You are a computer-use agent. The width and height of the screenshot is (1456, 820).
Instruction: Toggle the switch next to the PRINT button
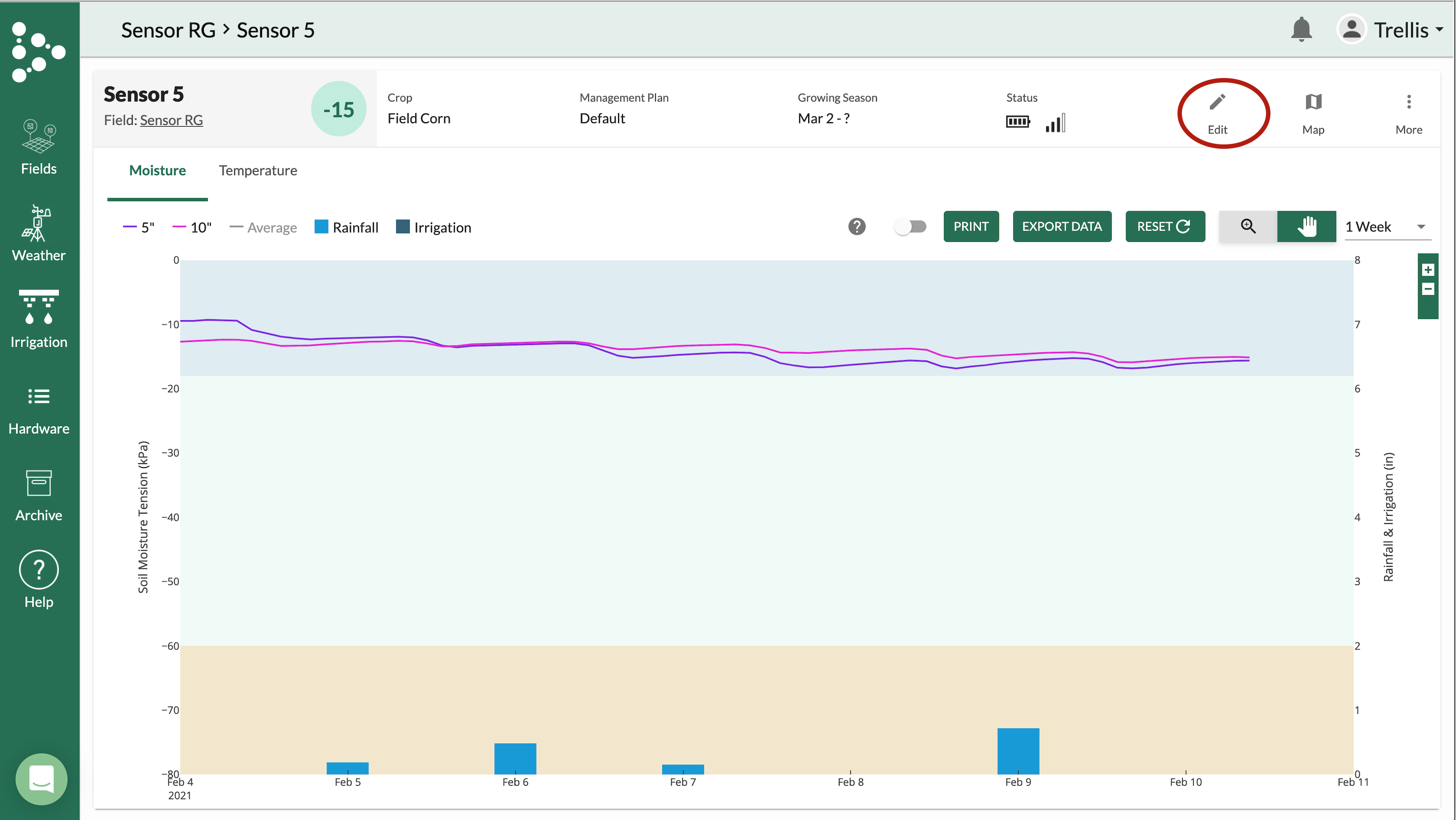[910, 227]
